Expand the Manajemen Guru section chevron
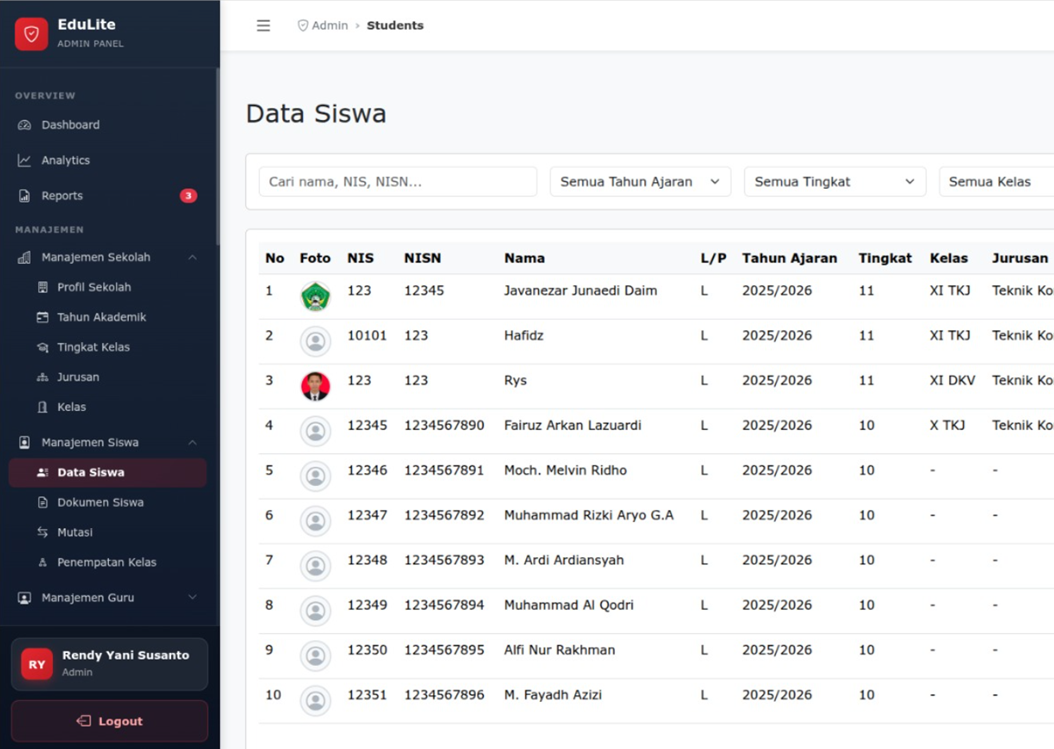This screenshot has width=1054, height=749. (192, 597)
